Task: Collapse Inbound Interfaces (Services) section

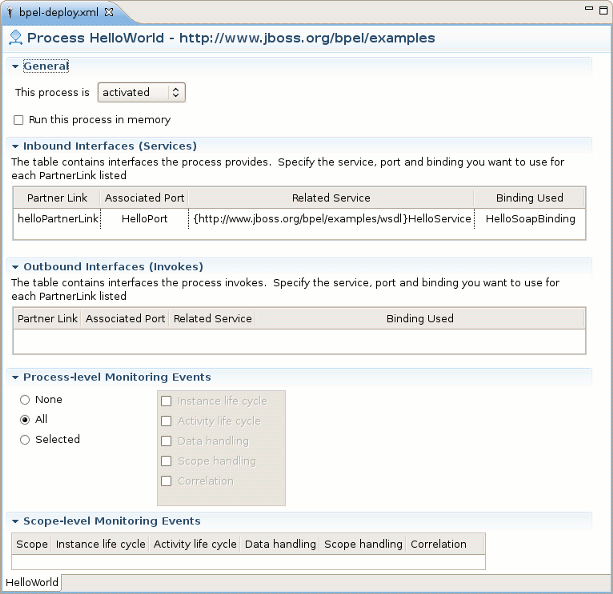Action: pos(15,146)
